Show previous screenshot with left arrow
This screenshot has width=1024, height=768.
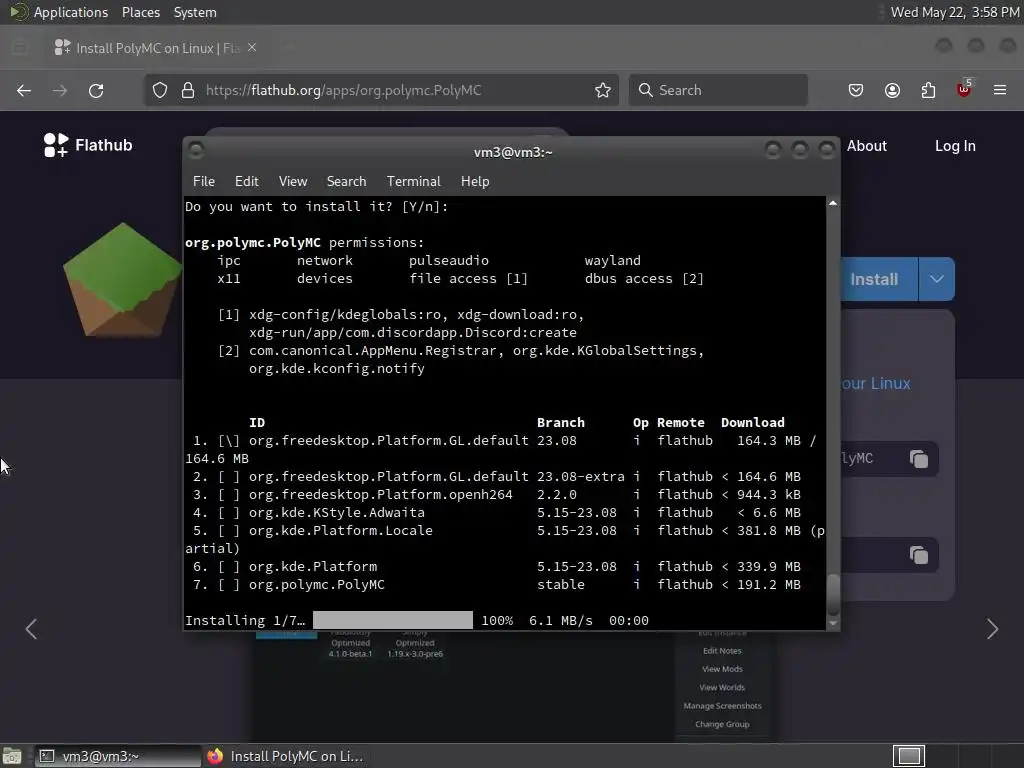point(31,629)
